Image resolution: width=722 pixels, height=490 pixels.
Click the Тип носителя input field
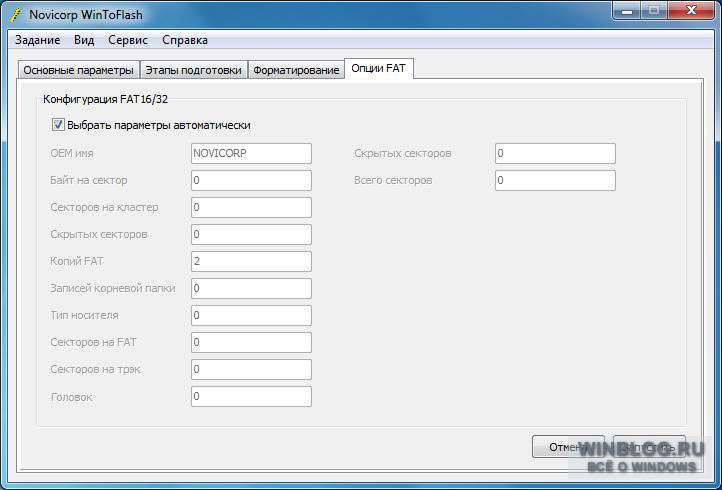click(x=251, y=315)
